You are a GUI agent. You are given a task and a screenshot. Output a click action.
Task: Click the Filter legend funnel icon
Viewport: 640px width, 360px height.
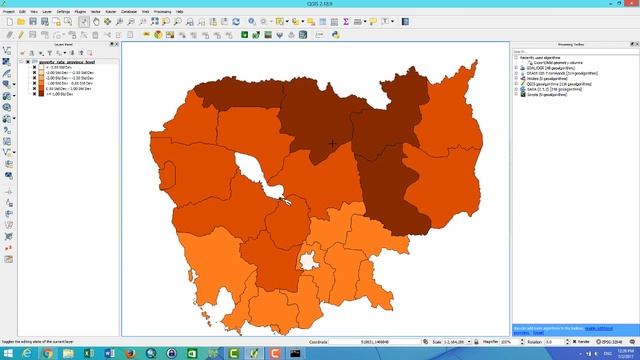pos(50,53)
